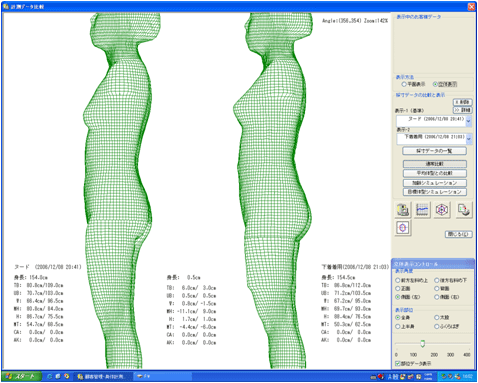Screen dimensions: 478x383
Task: Select the 平面表示 radio option
Action: pos(404,84)
